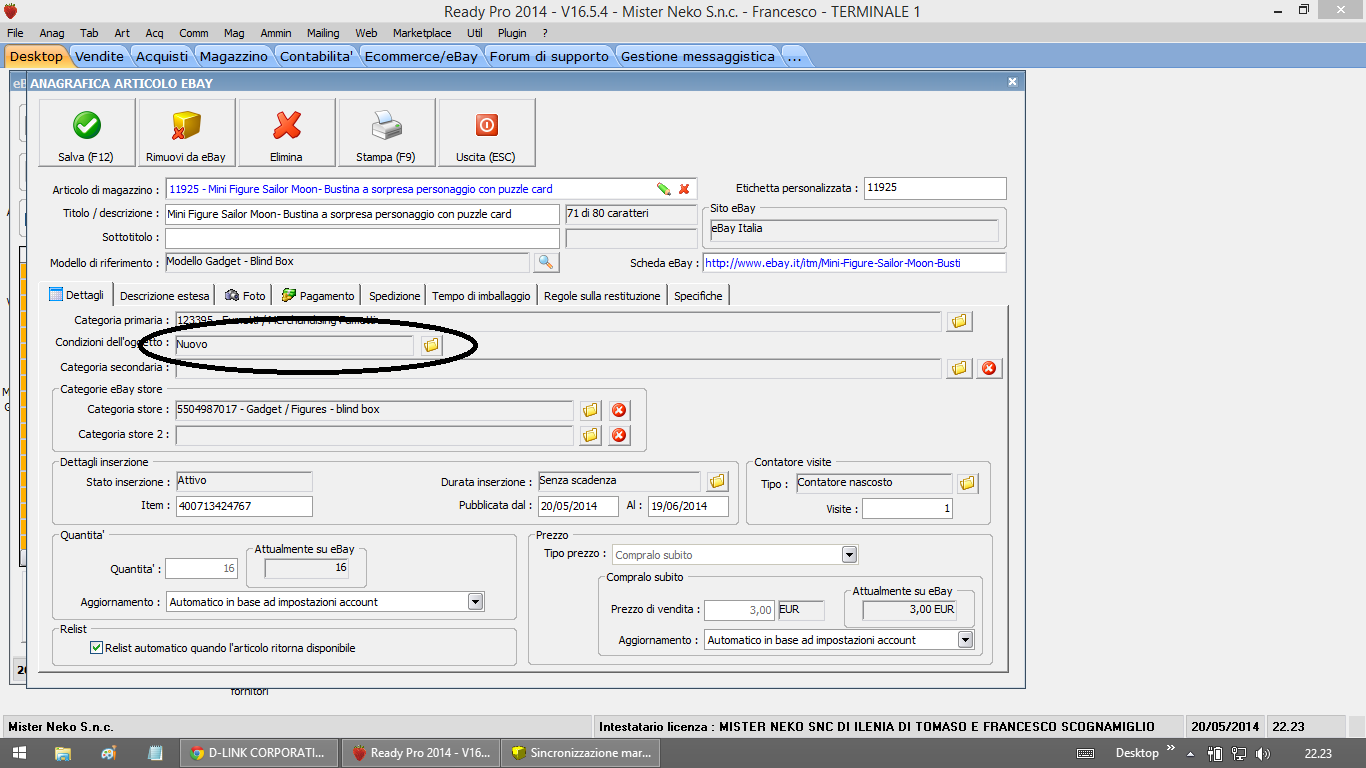Open the Anag menu
The image size is (1366, 768).
click(x=51, y=33)
